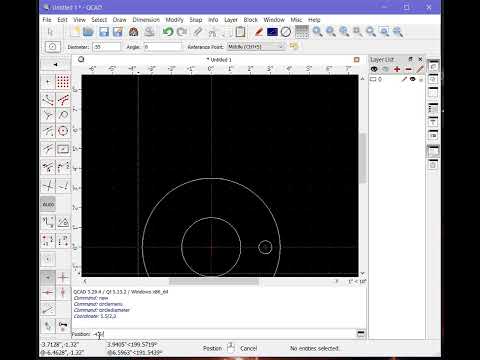Open the Dimension menu
This screenshot has height=360, width=480.
pyautogui.click(x=146, y=20)
